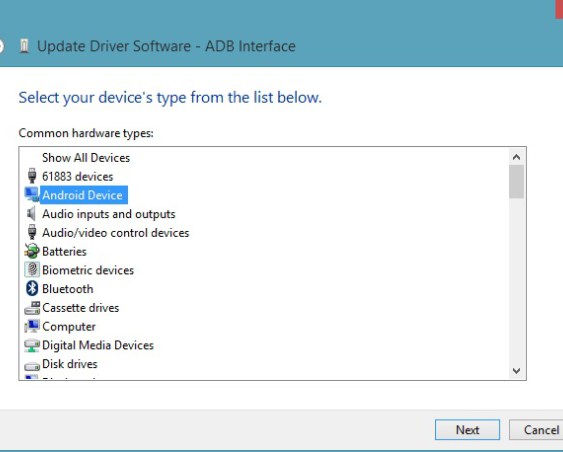
Task: Select Digital Media Devices entry
Action: tap(98, 345)
